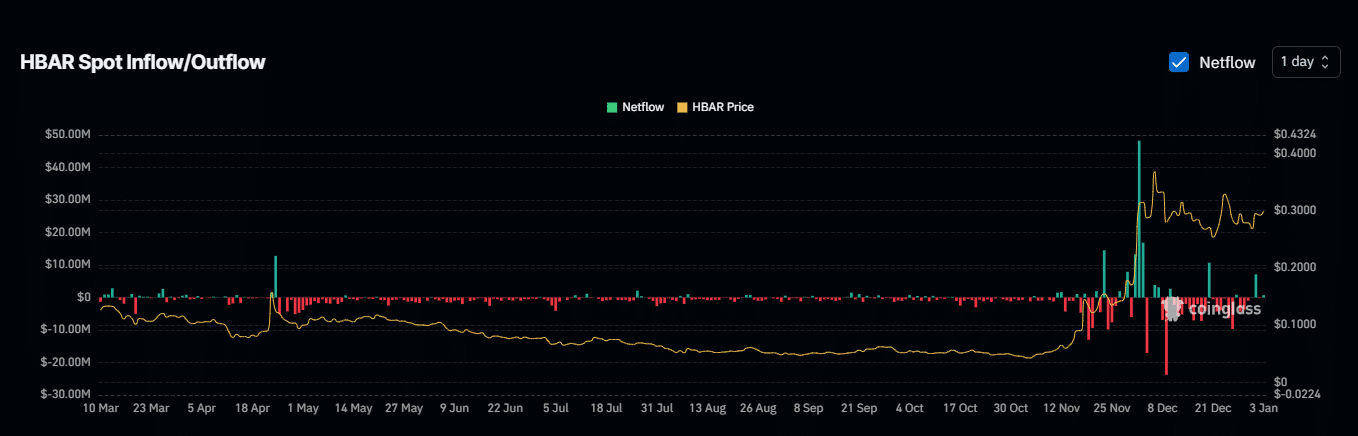
Task: Click the up-down chevron in interval selector
Action: point(1325,62)
